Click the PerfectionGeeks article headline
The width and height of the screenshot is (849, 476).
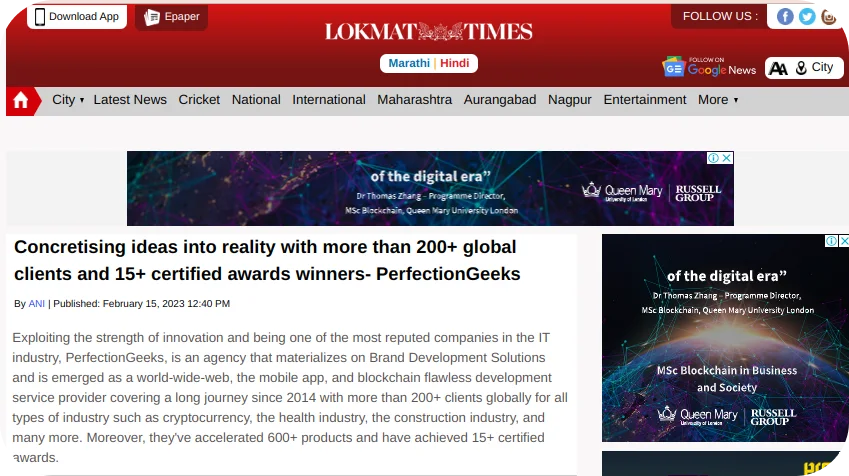[x=267, y=260]
